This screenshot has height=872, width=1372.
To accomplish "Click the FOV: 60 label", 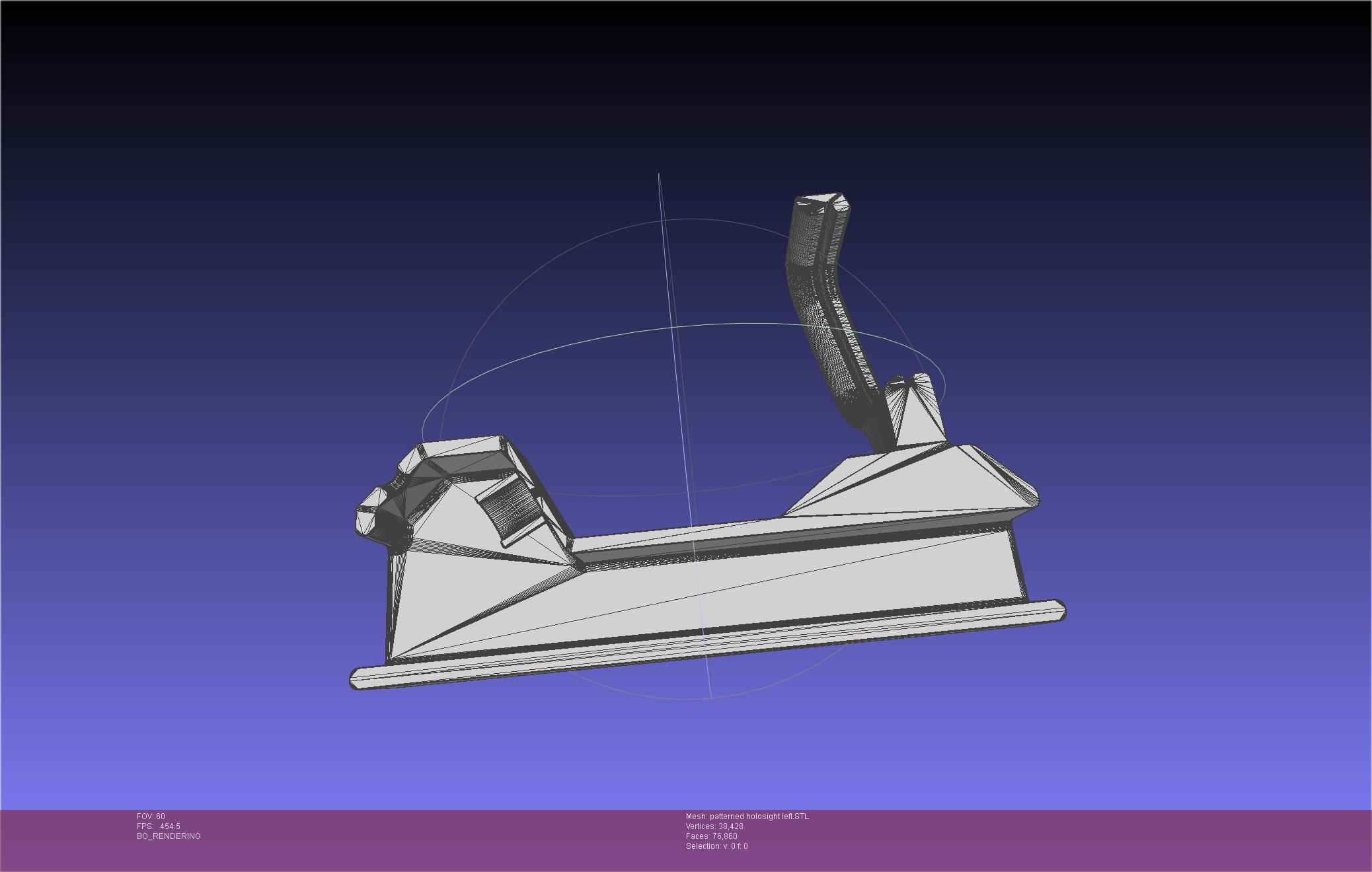I will (151, 817).
